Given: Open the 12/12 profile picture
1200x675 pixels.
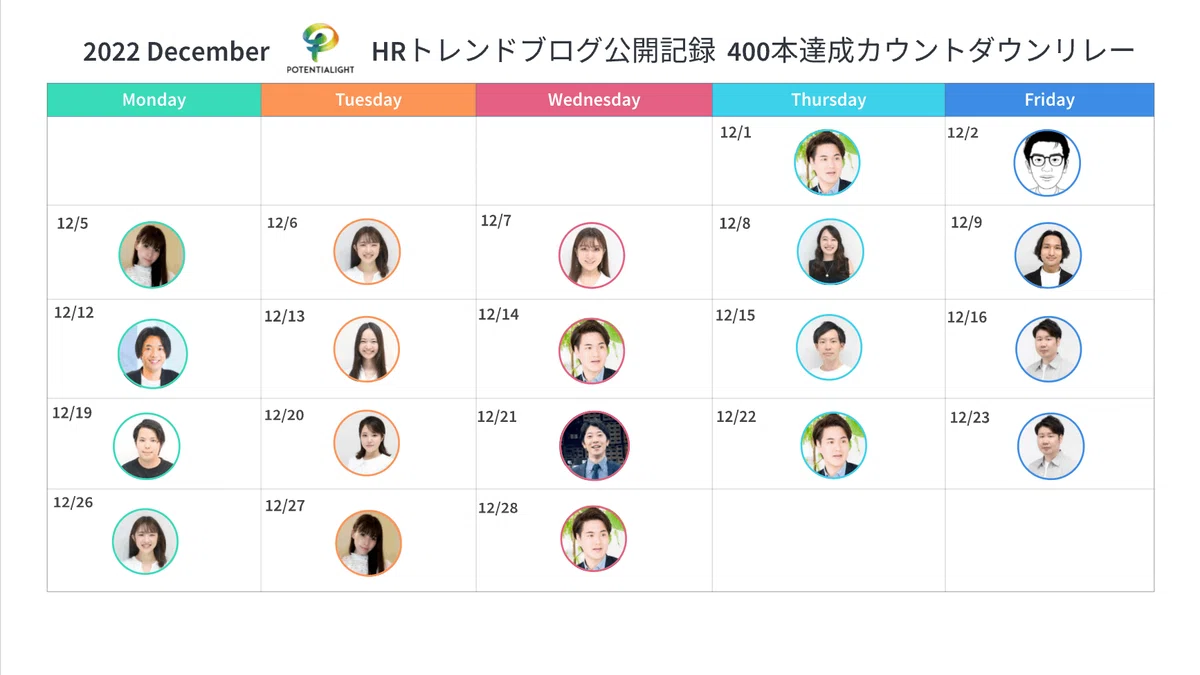Looking at the screenshot, I should 153,354.
